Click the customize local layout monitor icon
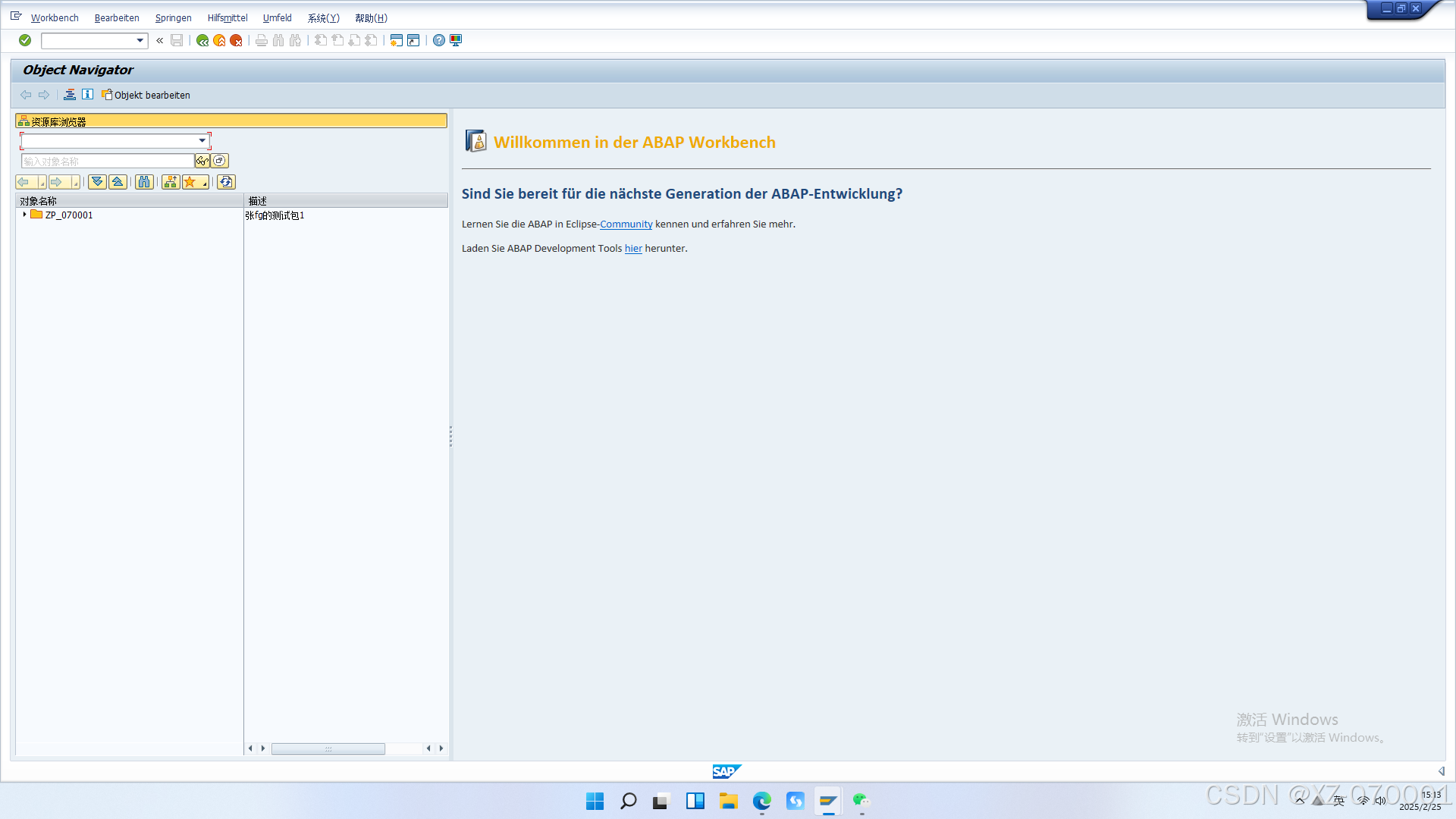 coord(456,40)
